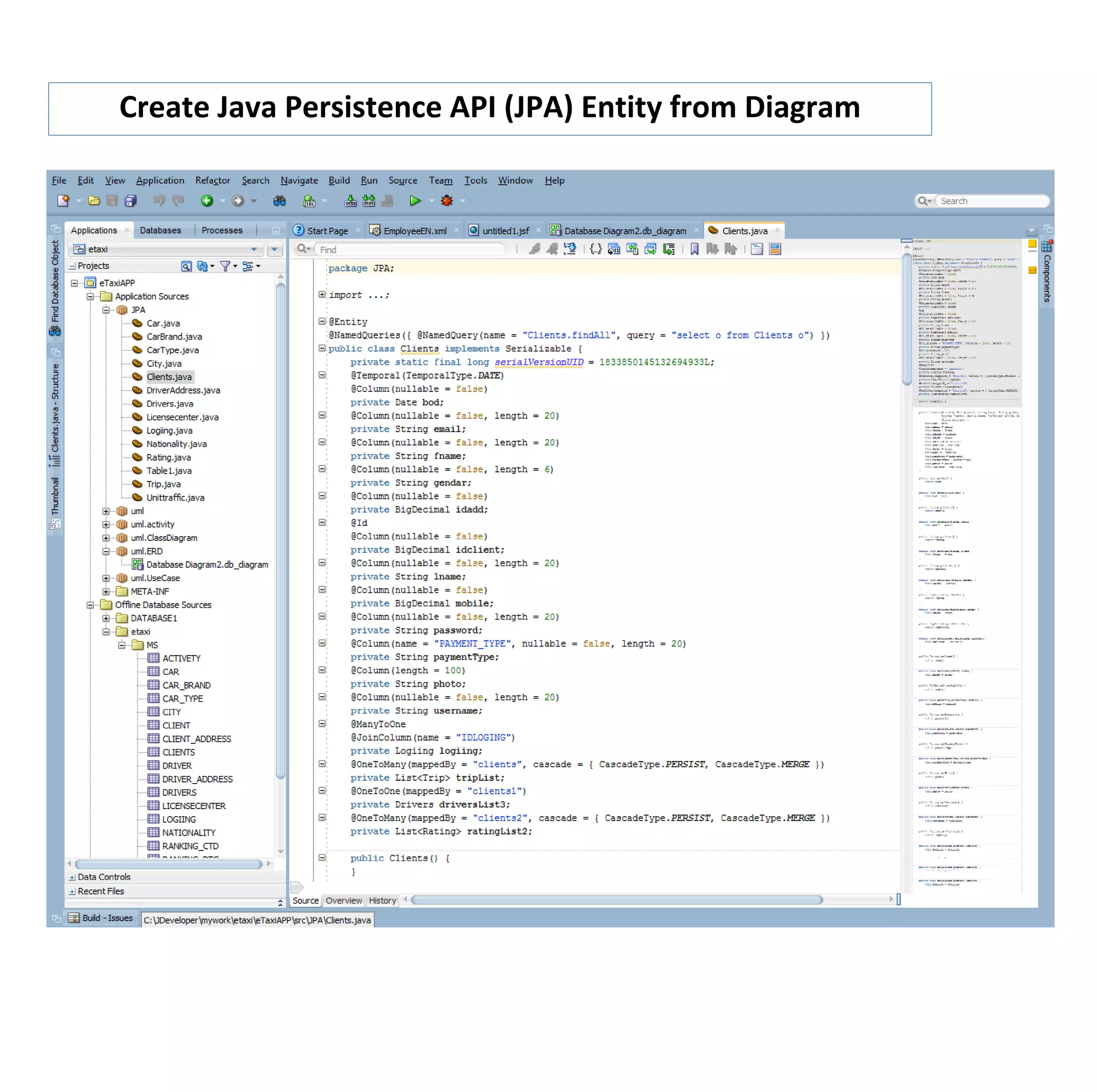Click the binoculars Search icon in toolbar

point(280,200)
